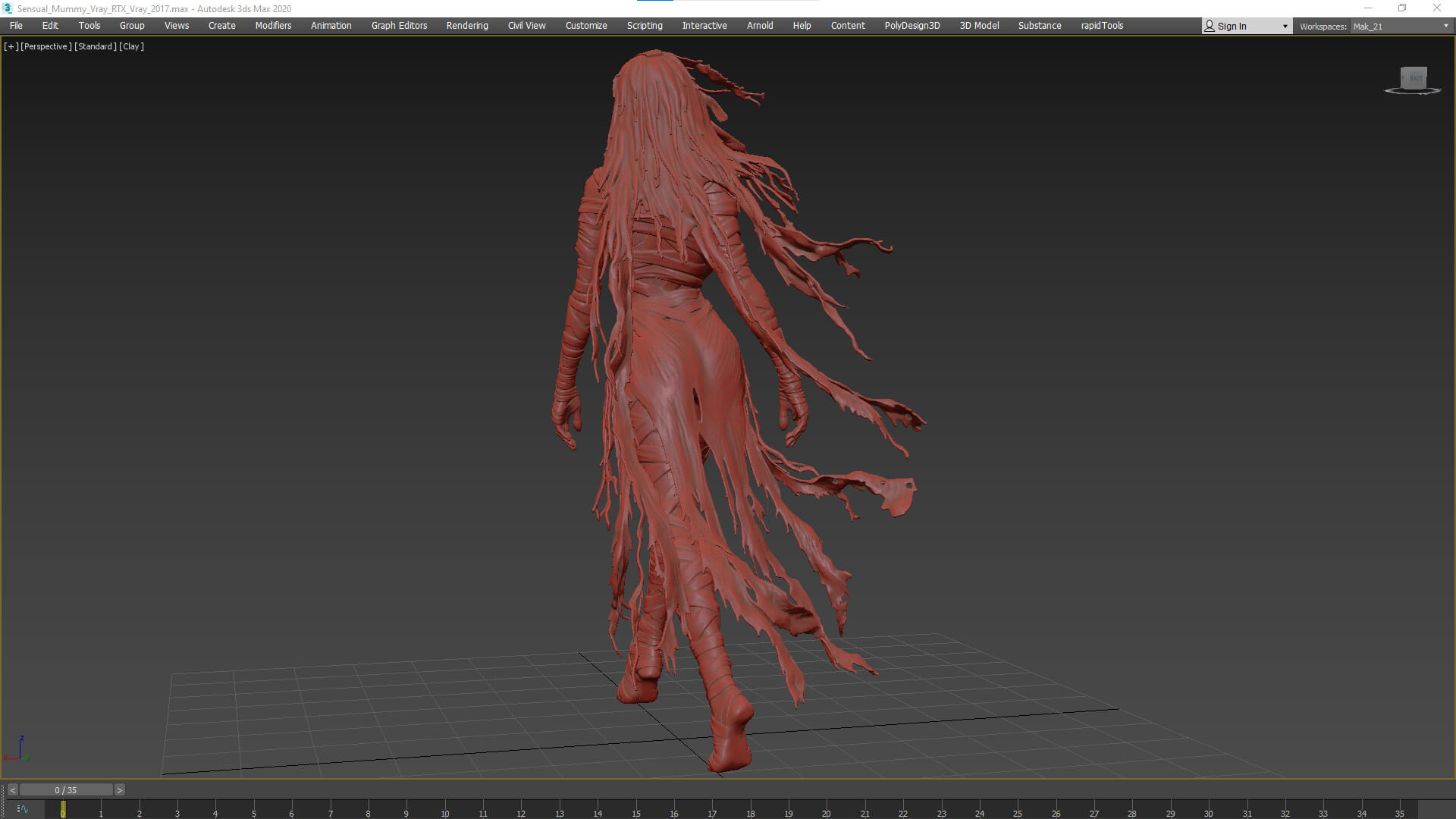The height and width of the screenshot is (819, 1456).
Task: Open Mini Curve Editor icon
Action: point(23,809)
